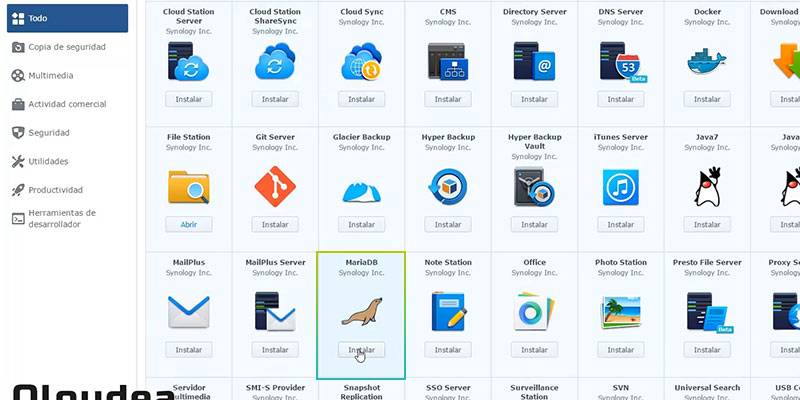Viewport: 800px width, 400px height.
Task: Click the Glacier Backup icon
Action: [x=361, y=191]
